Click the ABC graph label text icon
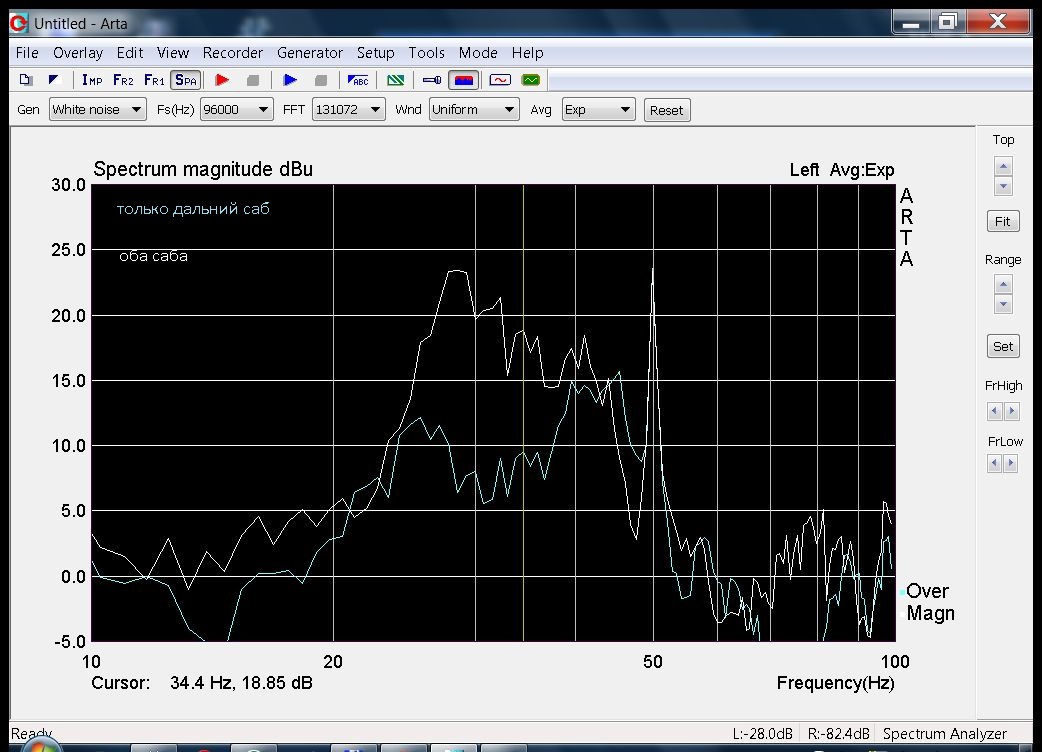1042x752 pixels. (358, 80)
